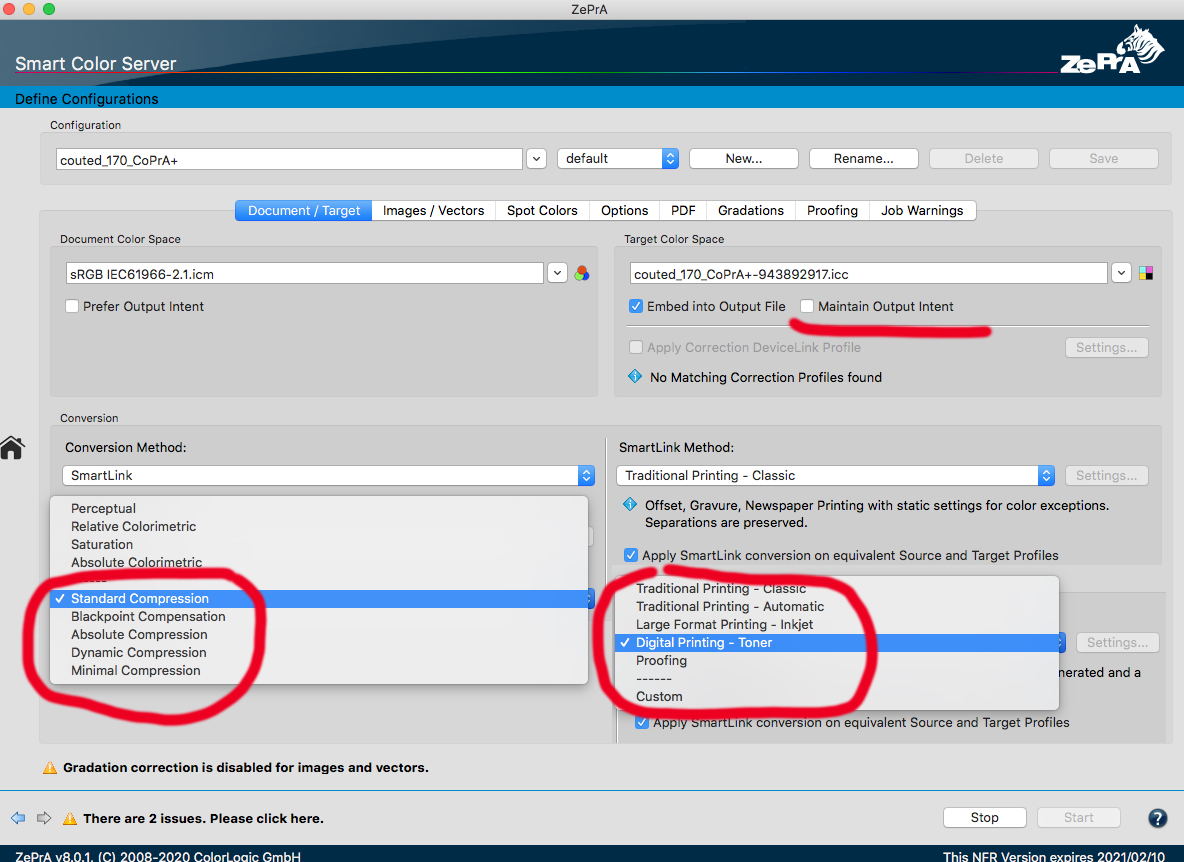Click the sRGB IEC61966-2.1.icm profile field
1184x862 pixels.
[x=304, y=273]
